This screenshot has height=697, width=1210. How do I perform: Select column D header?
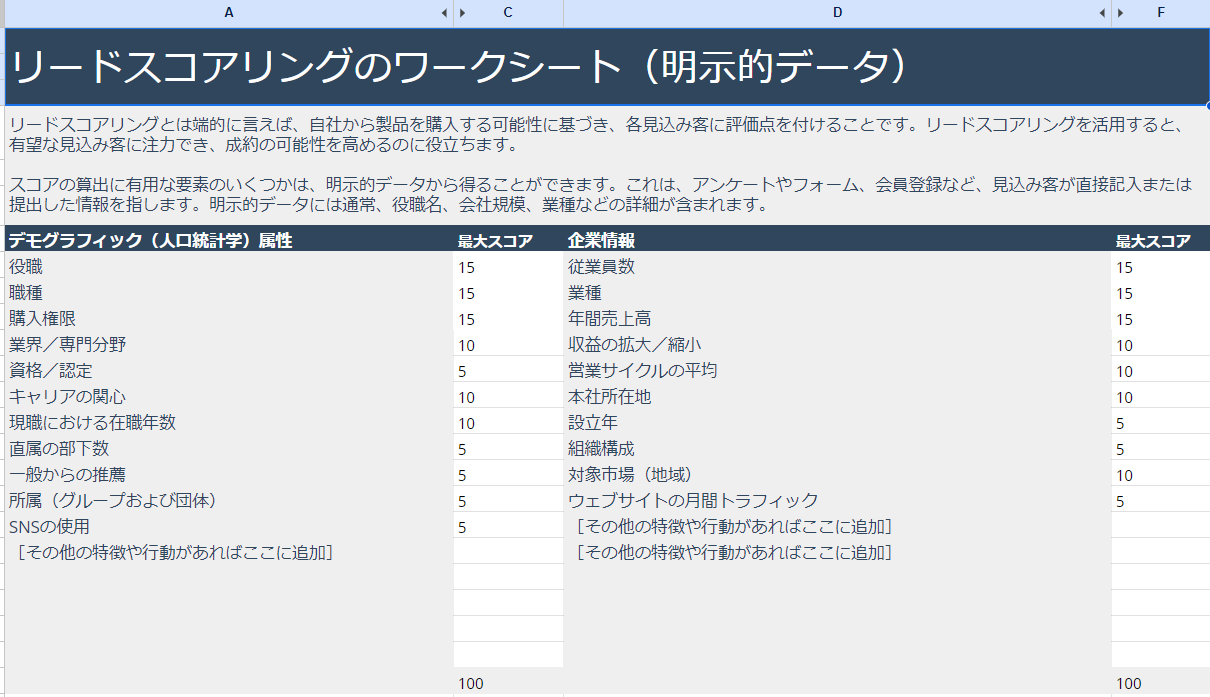[x=837, y=13]
